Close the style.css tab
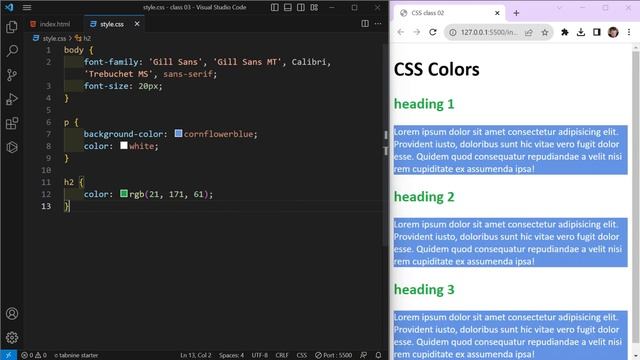This screenshot has height=360, width=640. click(x=137, y=24)
